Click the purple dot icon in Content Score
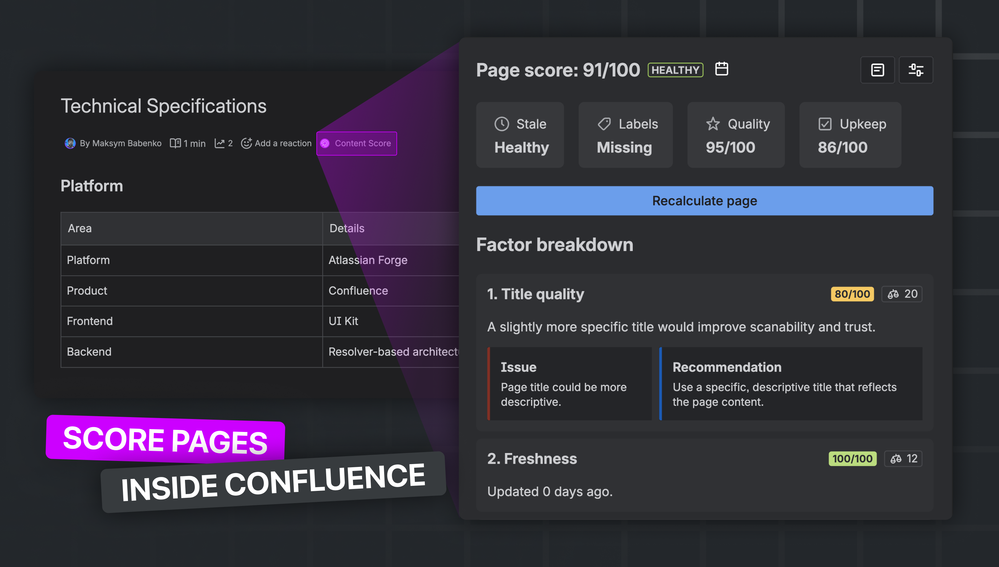Image resolution: width=999 pixels, height=567 pixels. pos(325,143)
